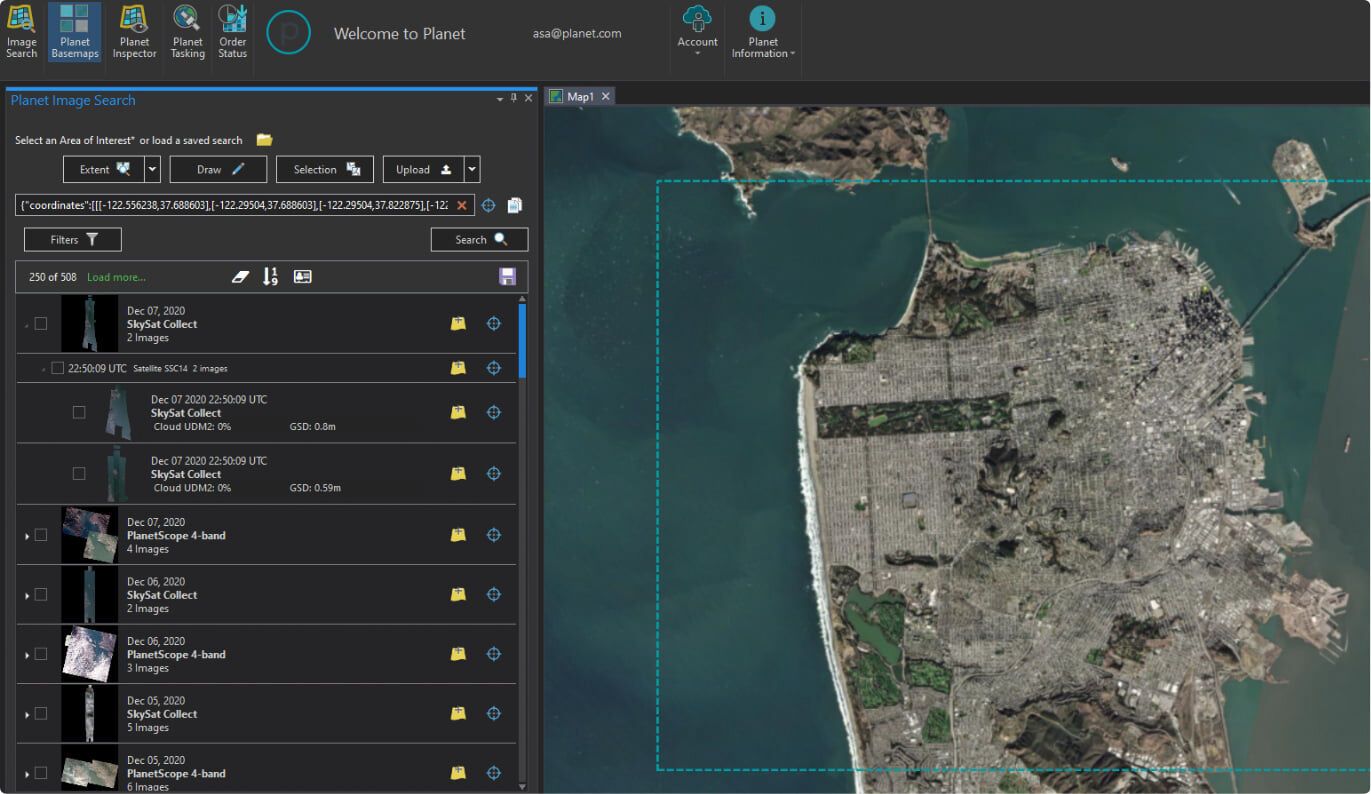Zoom to Dec 05 PlanetScope 4-band footprint
1371x794 pixels.
pos(493,773)
